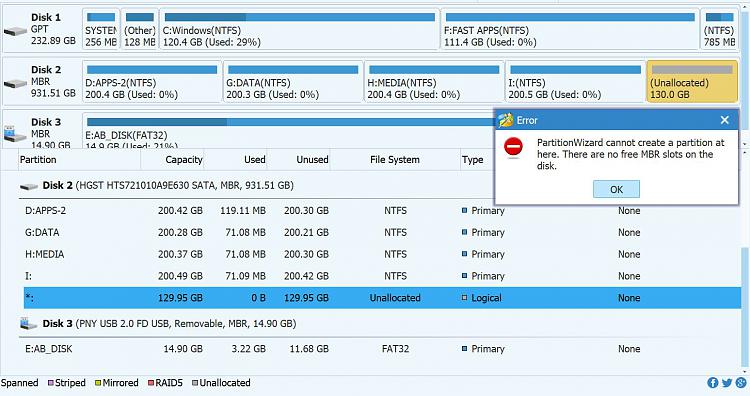Click Unallocated file system cell in selected row
The height and width of the screenshot is (396, 750).
coord(395,298)
